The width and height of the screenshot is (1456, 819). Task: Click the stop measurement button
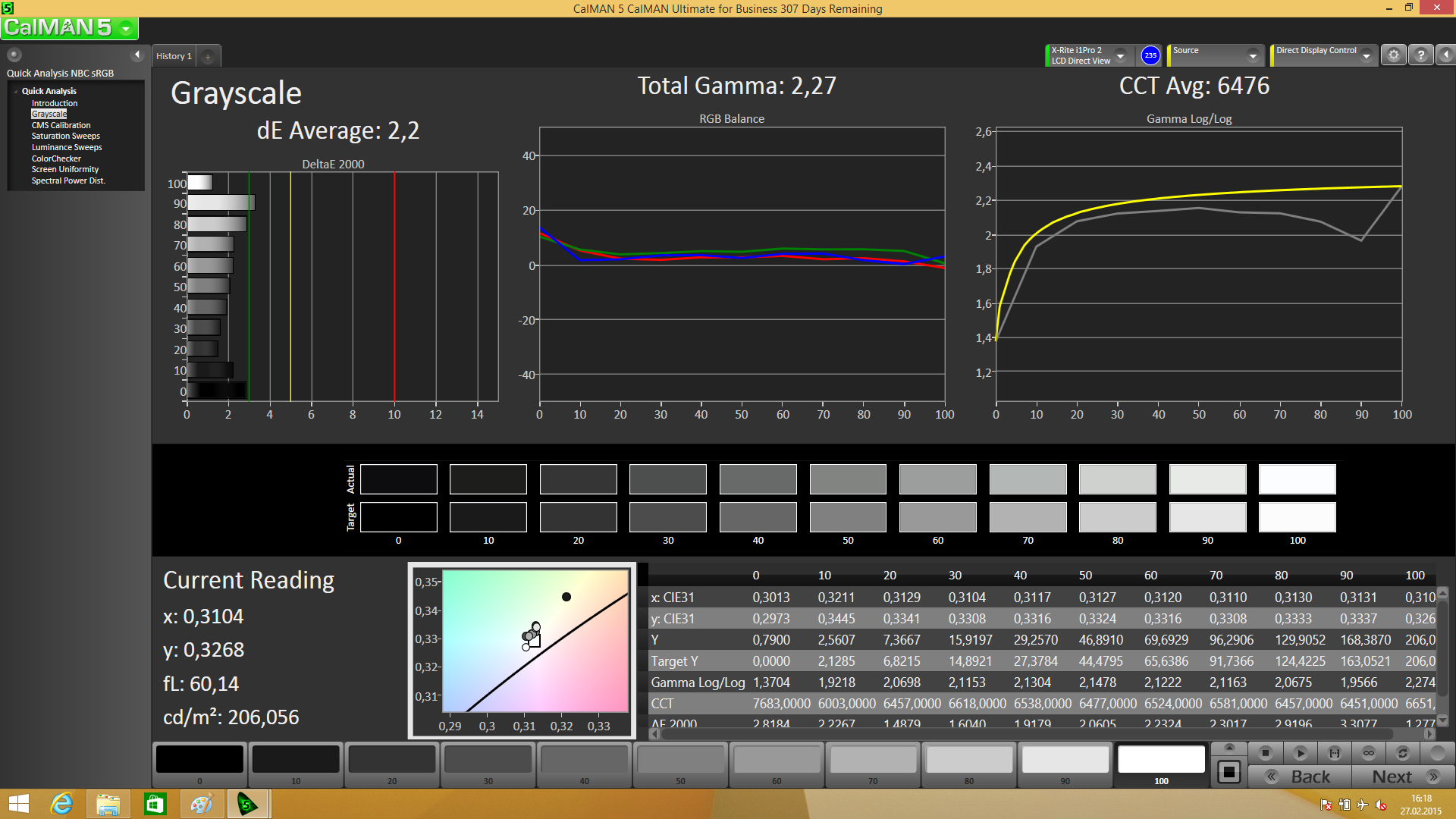tap(1265, 753)
